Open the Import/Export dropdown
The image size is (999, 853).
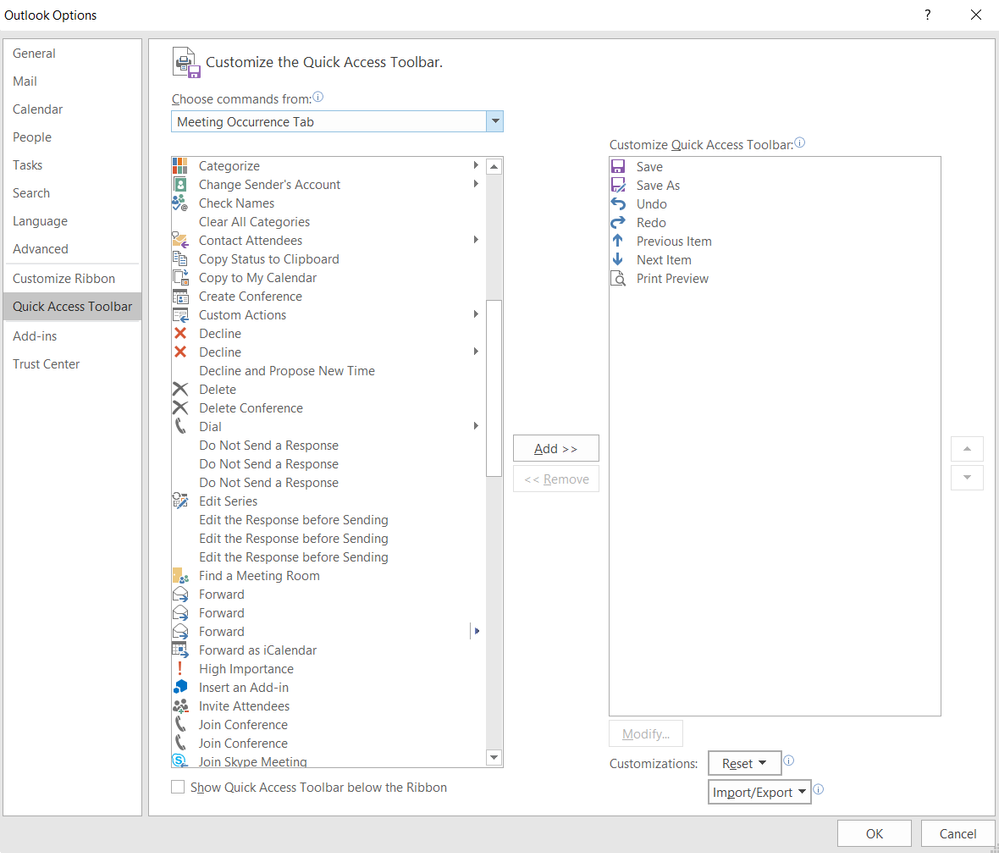tap(759, 792)
